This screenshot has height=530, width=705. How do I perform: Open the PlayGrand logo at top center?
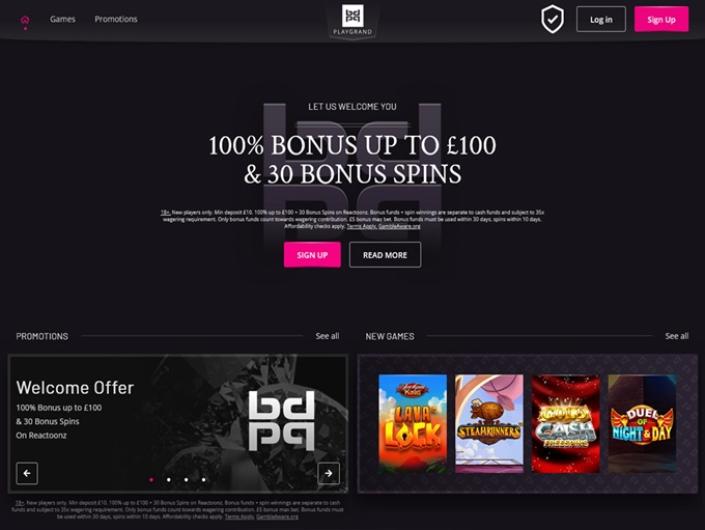tap(352, 21)
